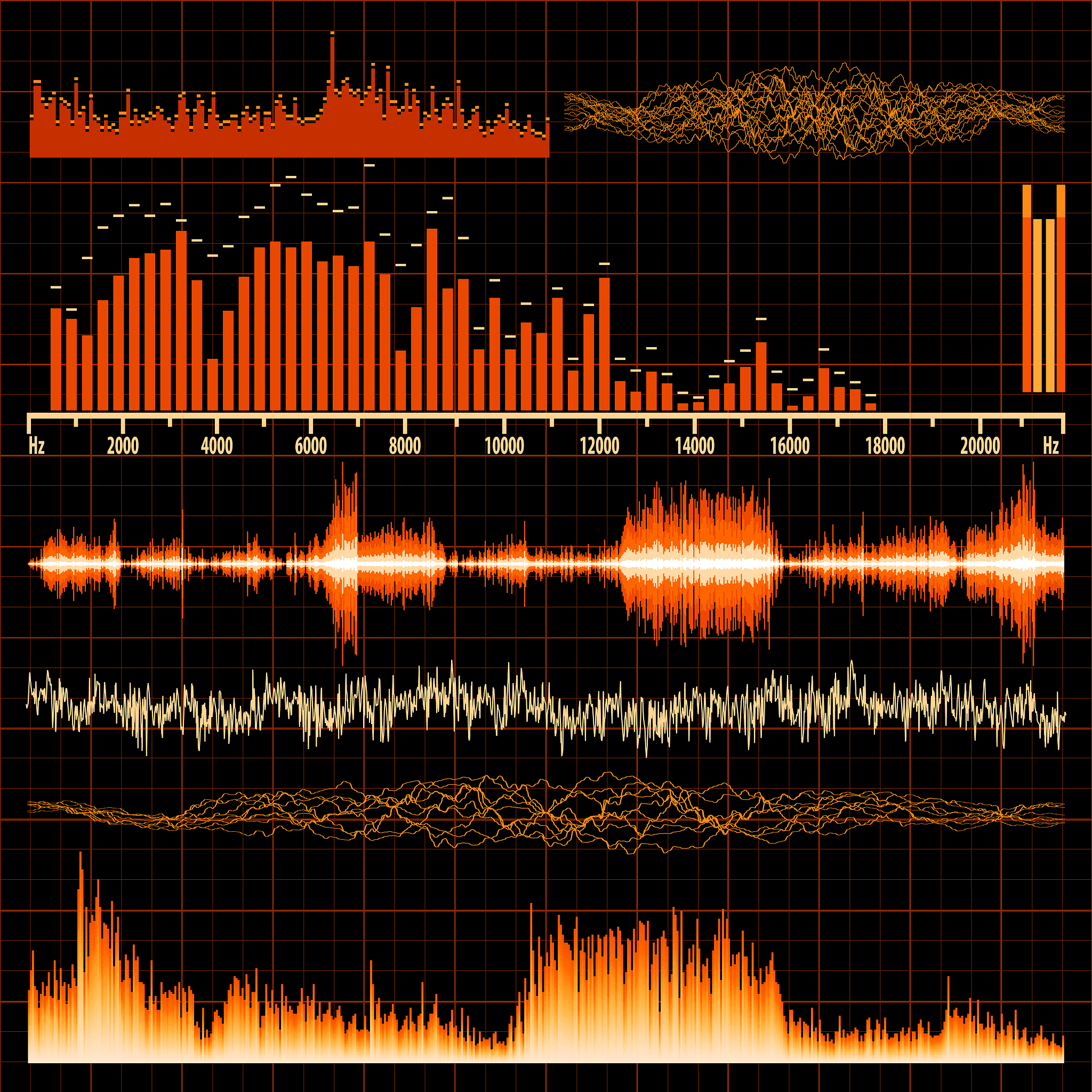Screen dimensions: 1092x1092
Task: Click the 10000 frequency axis label
Action: [504, 446]
